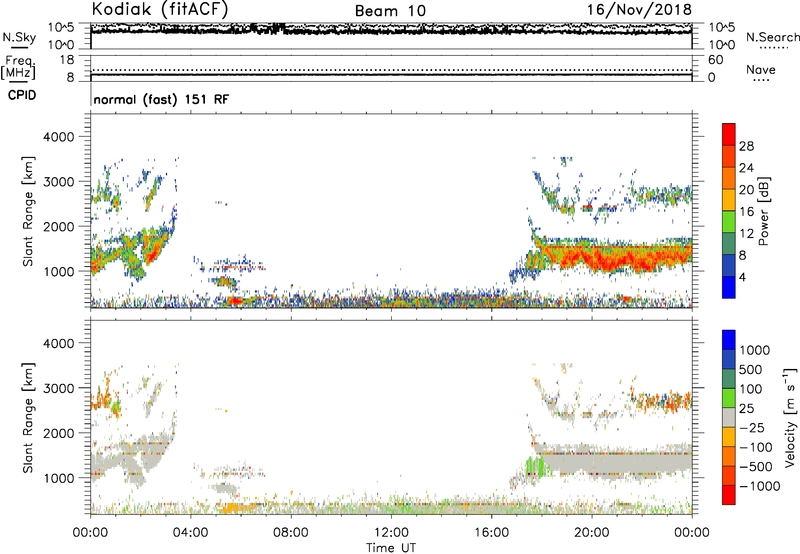
Task: Click the 18 tick on frequency axis
Action: (67, 60)
